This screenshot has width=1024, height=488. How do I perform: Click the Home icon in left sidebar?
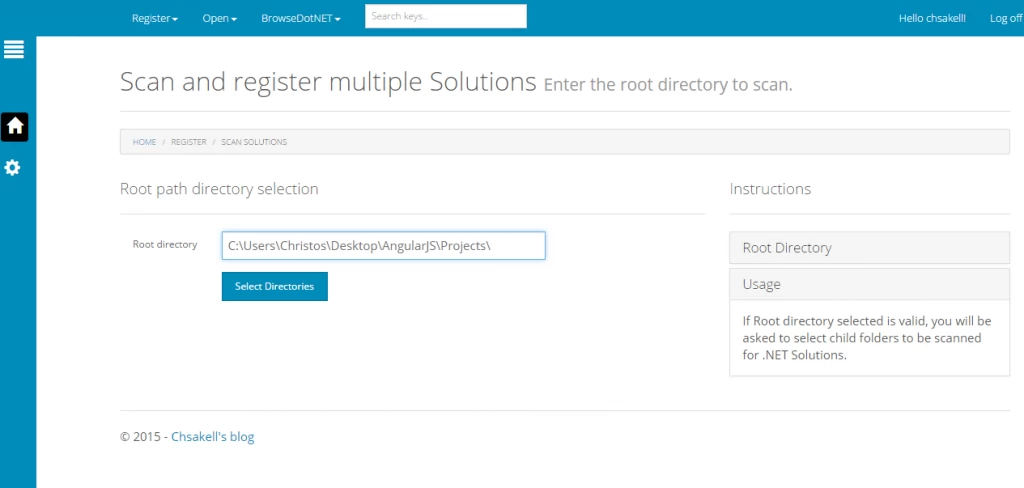(x=14, y=126)
